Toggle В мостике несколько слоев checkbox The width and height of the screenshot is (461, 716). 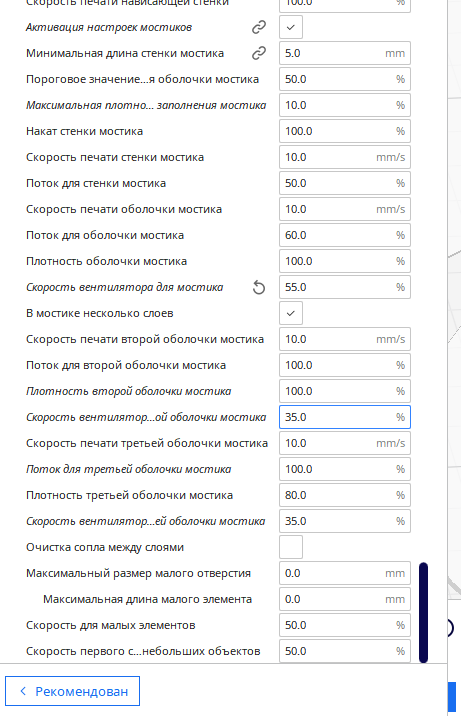[291, 313]
